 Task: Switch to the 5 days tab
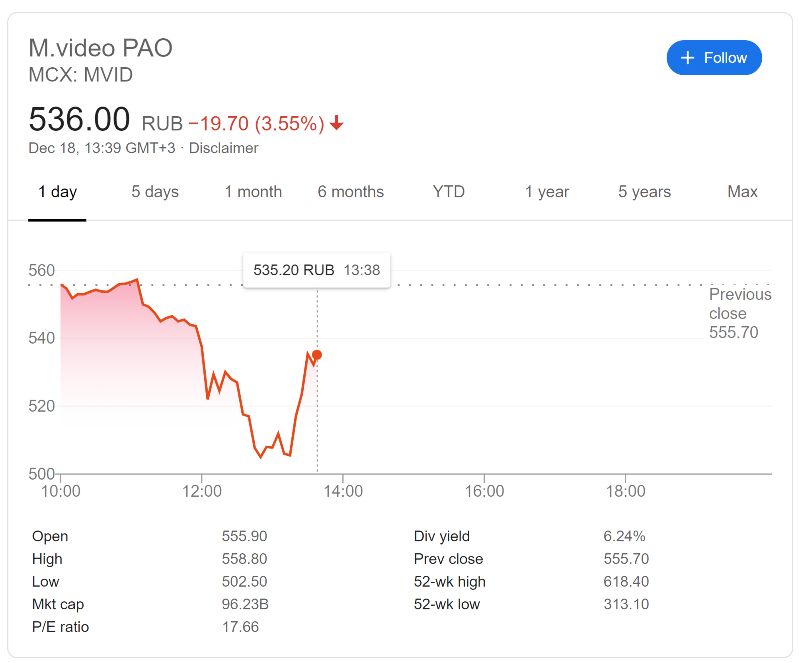click(155, 192)
